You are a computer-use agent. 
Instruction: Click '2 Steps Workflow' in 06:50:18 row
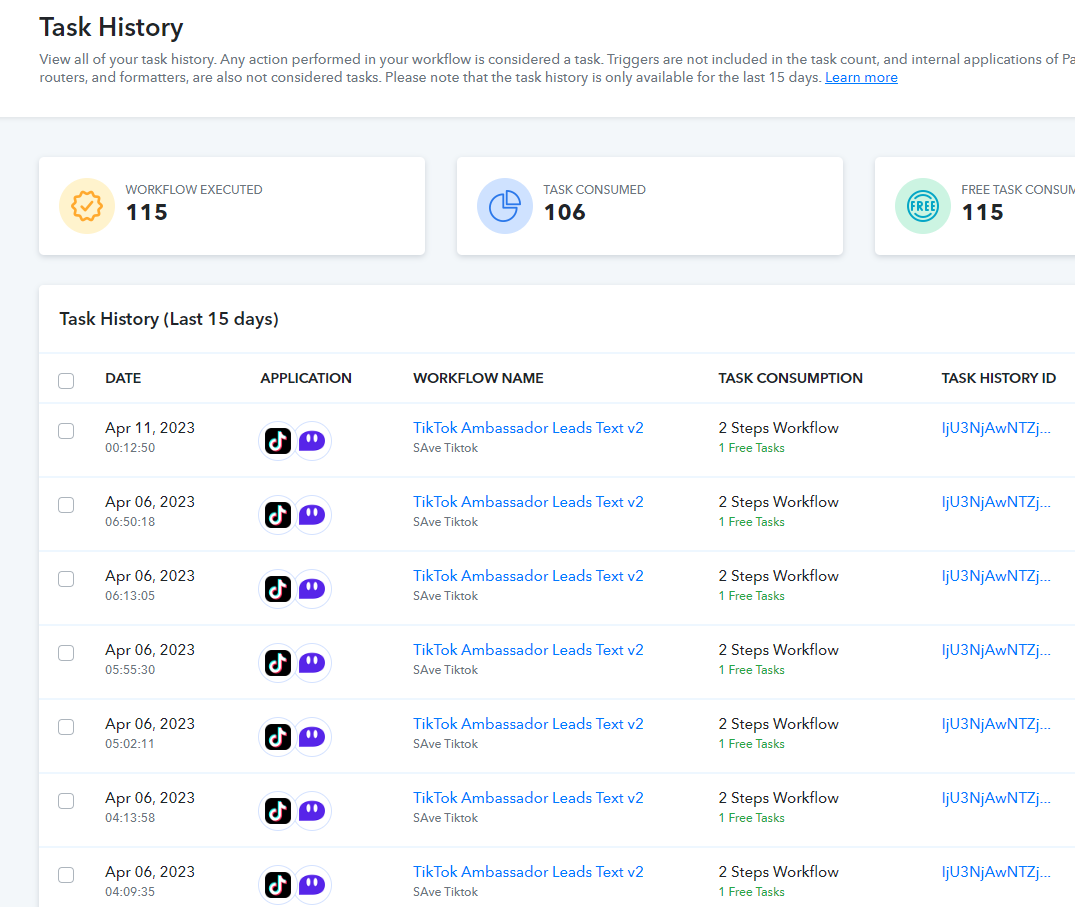778,502
